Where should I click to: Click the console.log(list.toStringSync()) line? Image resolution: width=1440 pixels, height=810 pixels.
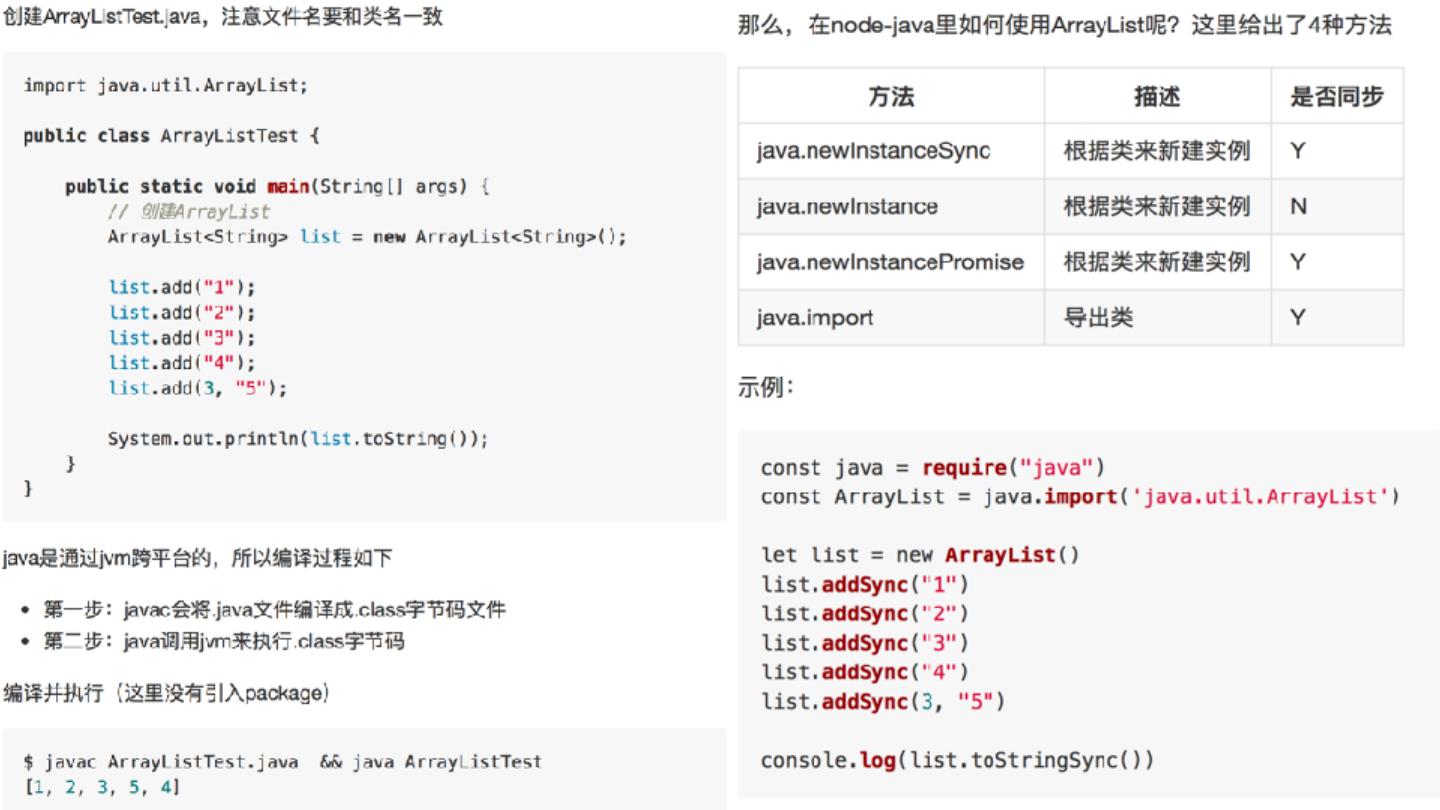[x=957, y=760]
